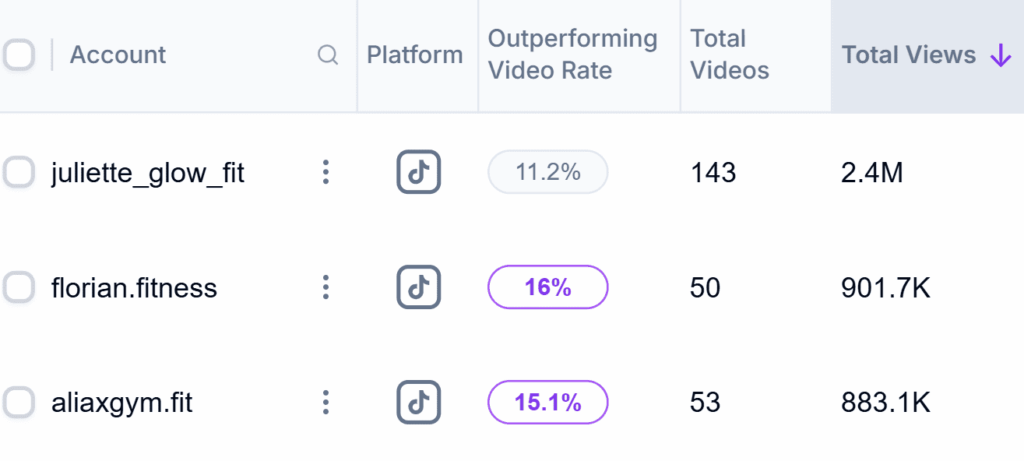Image resolution: width=1024 pixels, height=461 pixels.
Task: Open three-dot menu for aliaxgym.fit
Action: (x=325, y=403)
